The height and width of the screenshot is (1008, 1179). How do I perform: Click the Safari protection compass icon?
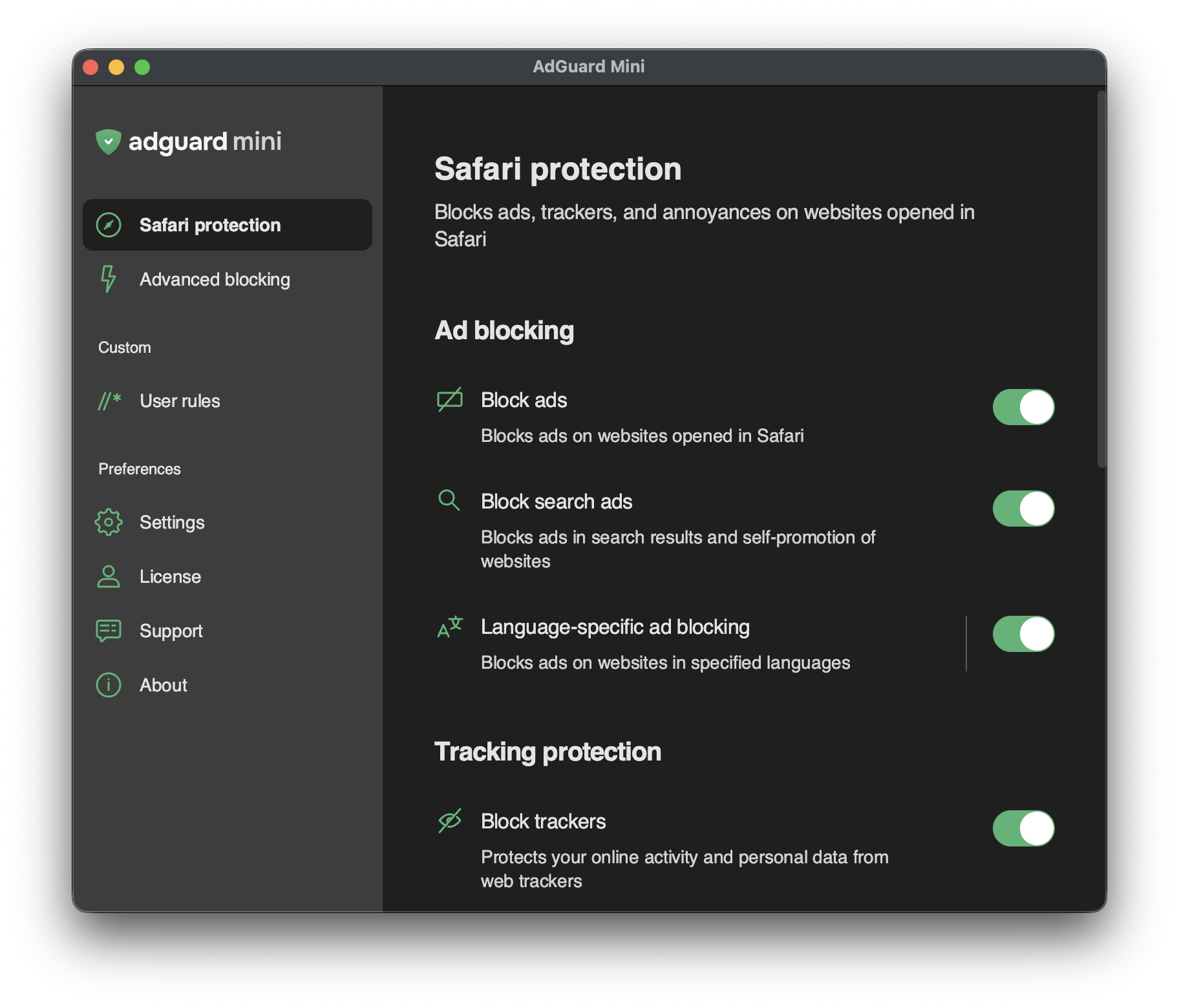click(x=109, y=225)
